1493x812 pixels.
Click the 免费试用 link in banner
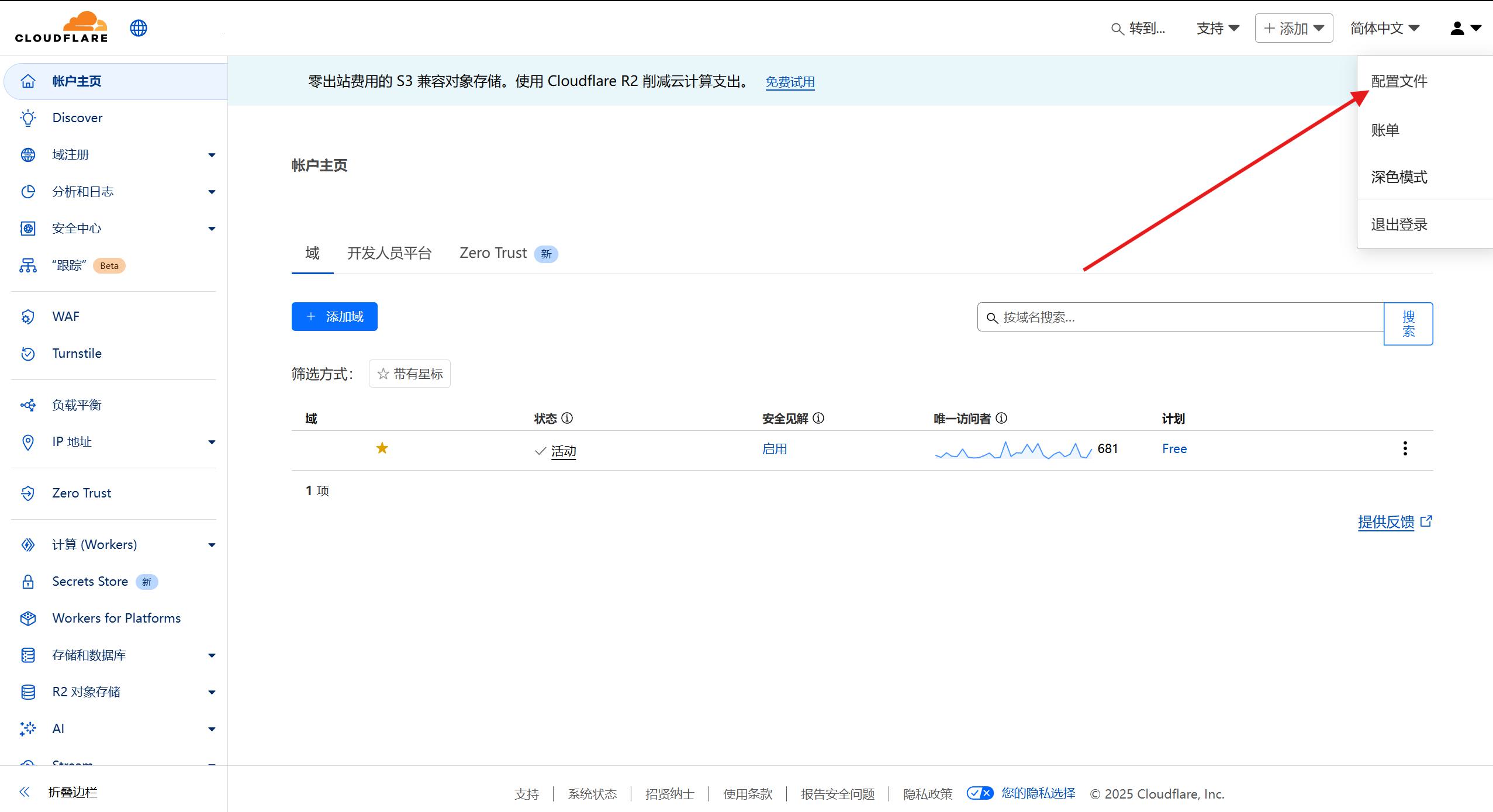point(790,82)
